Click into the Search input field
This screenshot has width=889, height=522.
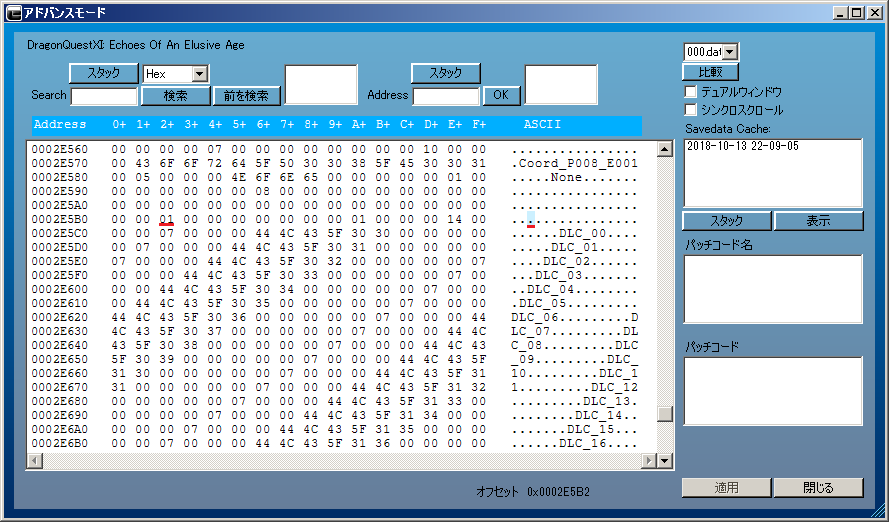(x=104, y=96)
